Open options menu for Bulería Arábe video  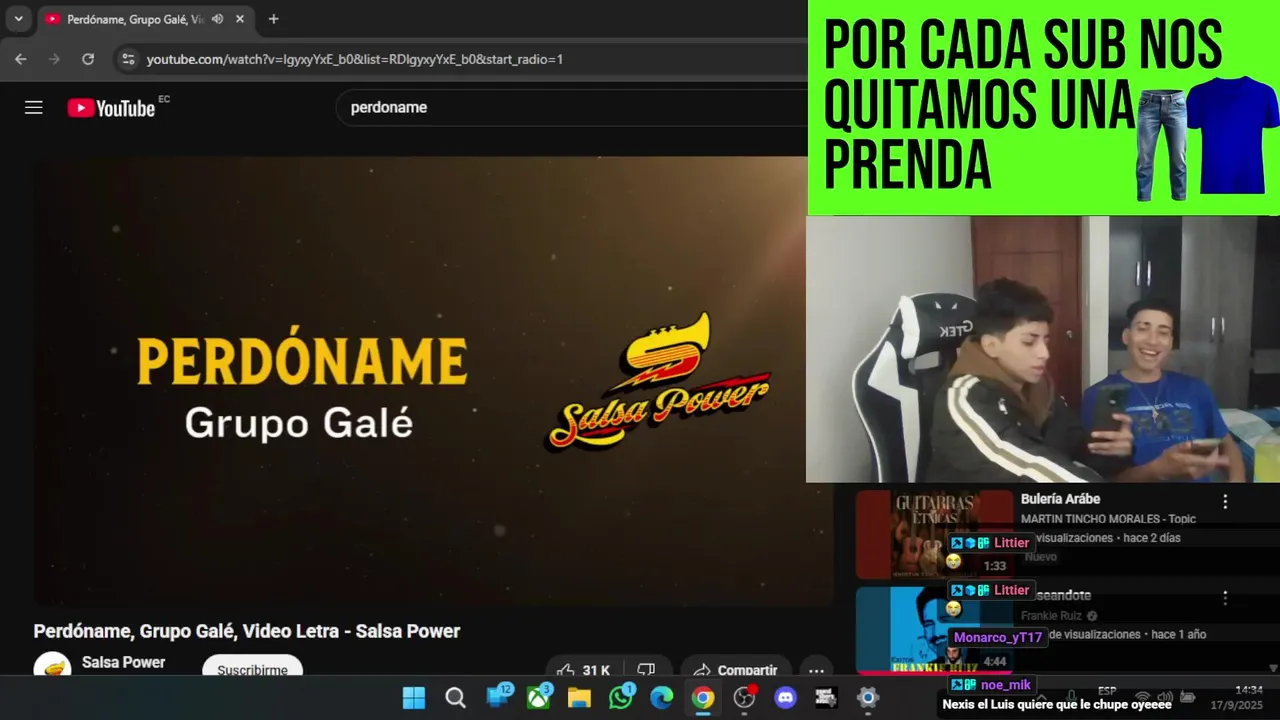[x=1225, y=502]
